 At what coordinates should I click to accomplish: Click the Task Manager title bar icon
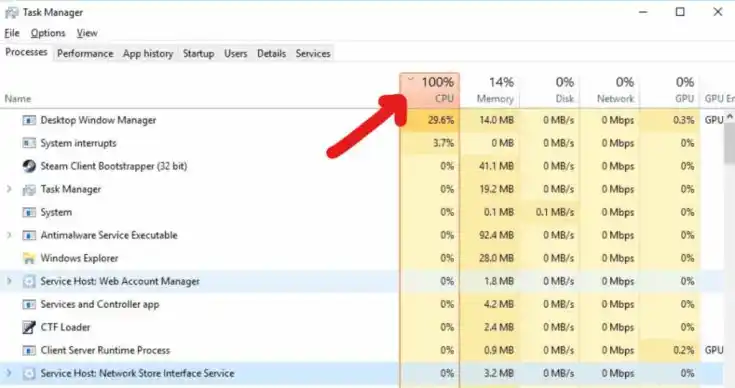coord(11,13)
